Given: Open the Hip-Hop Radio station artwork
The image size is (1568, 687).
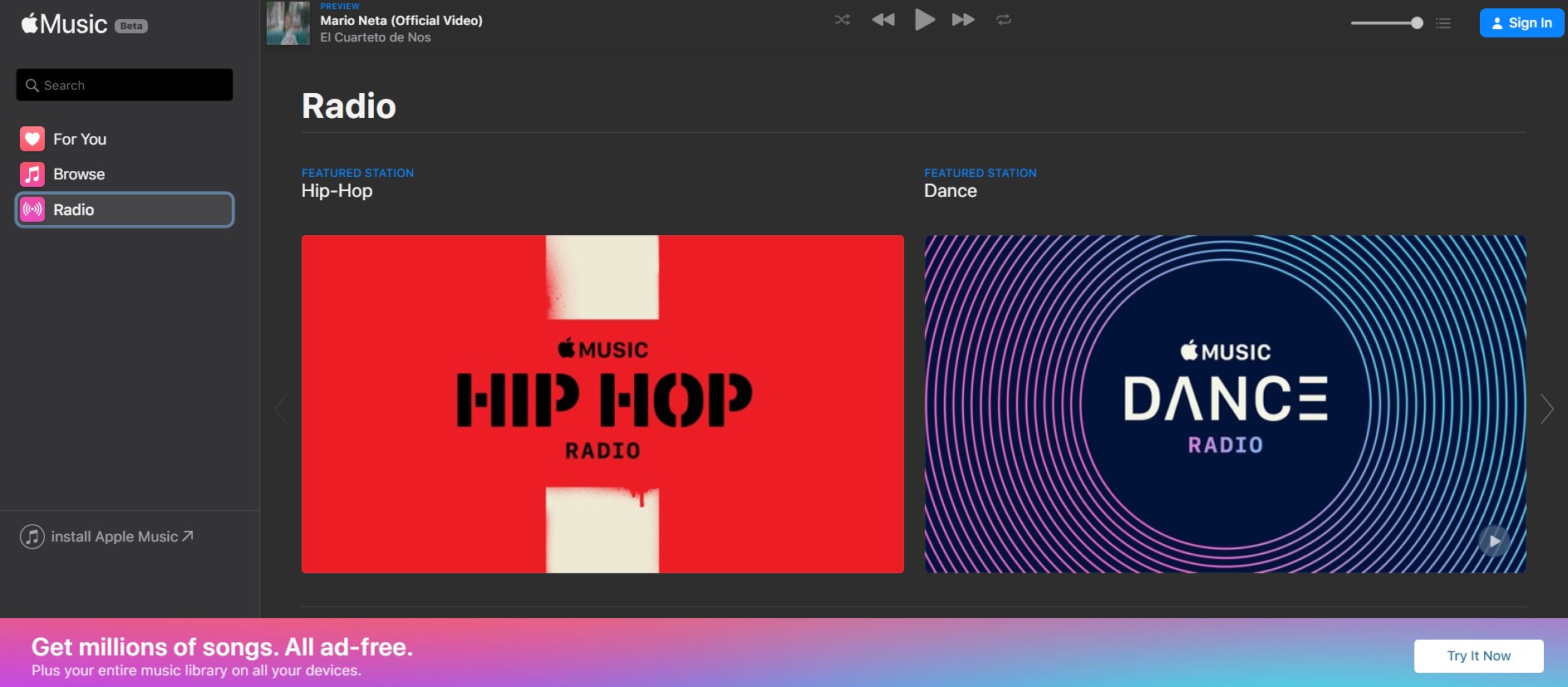Looking at the screenshot, I should [x=602, y=404].
